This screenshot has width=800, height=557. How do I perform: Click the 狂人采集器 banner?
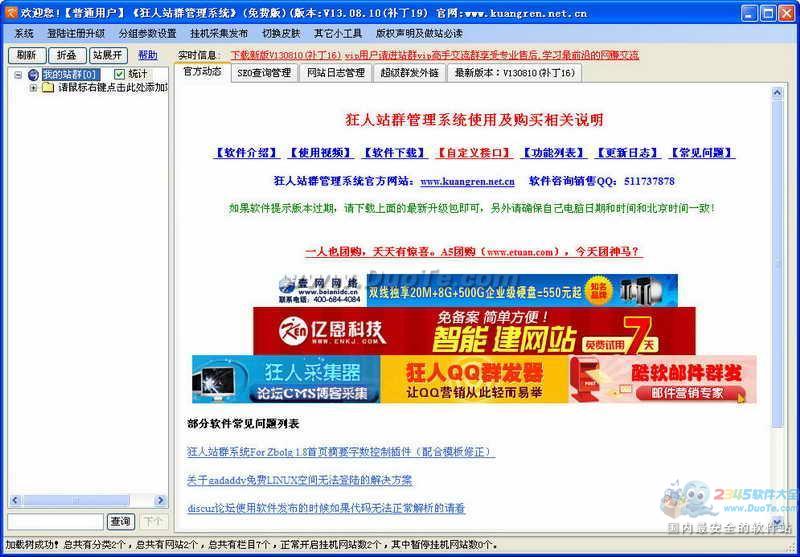(x=286, y=379)
